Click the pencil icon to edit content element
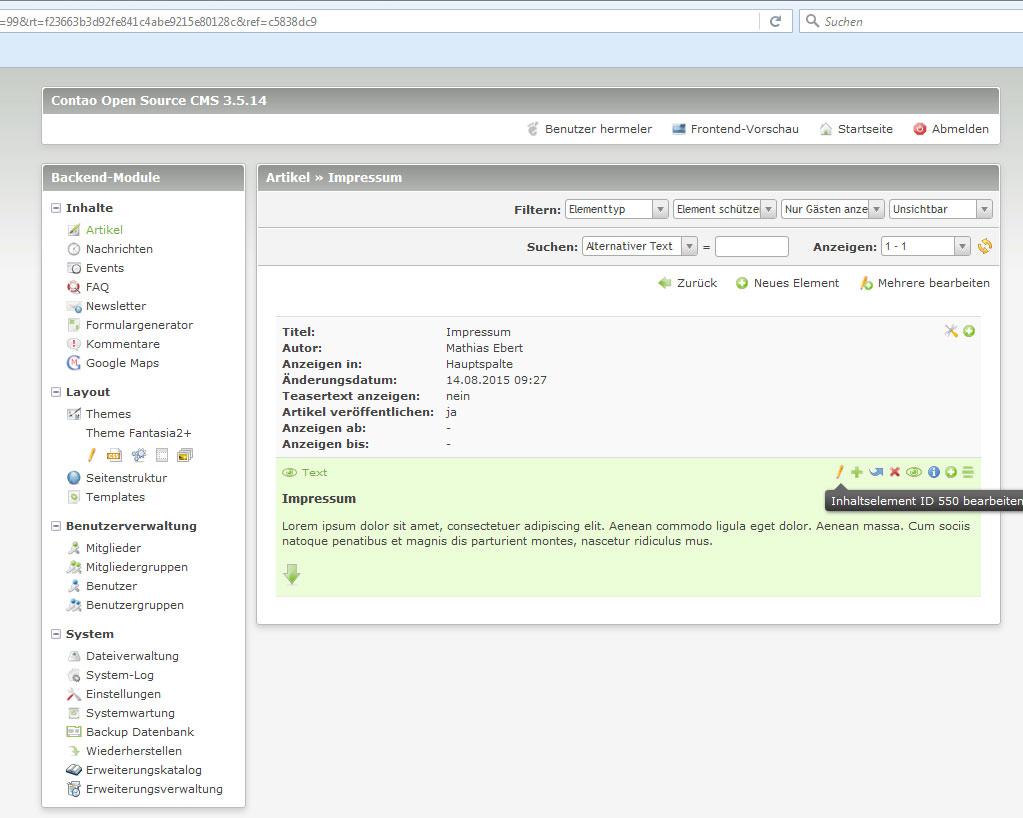The image size is (1023, 818). [840, 472]
